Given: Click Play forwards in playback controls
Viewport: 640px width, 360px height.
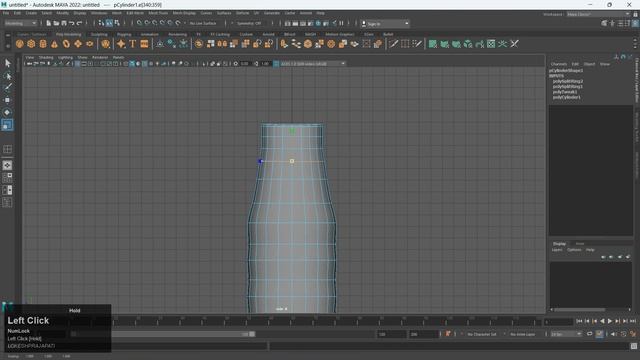Looking at the screenshot, I should (x=609, y=321).
